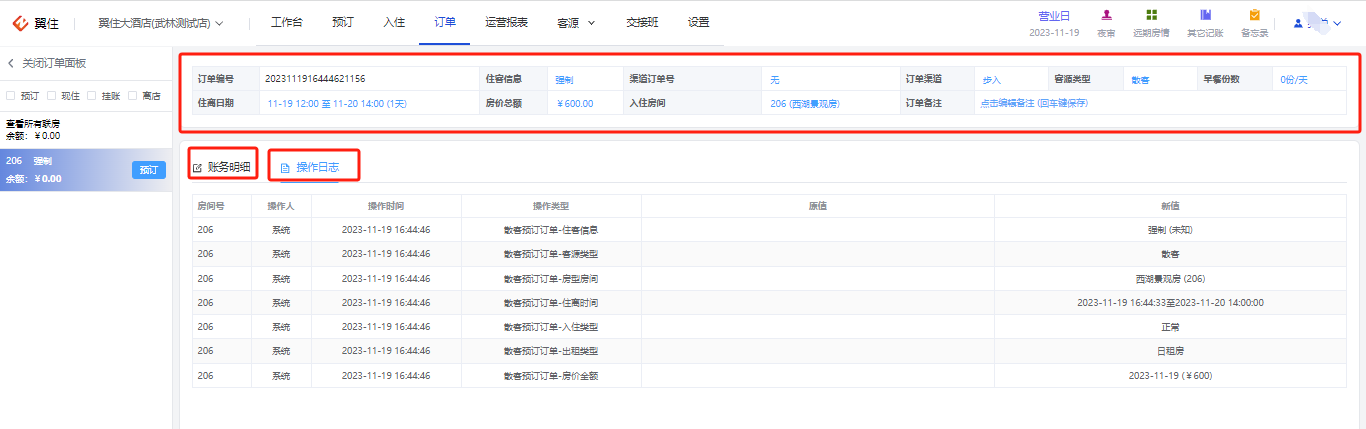Click 查看所有联房 entry

(33, 124)
